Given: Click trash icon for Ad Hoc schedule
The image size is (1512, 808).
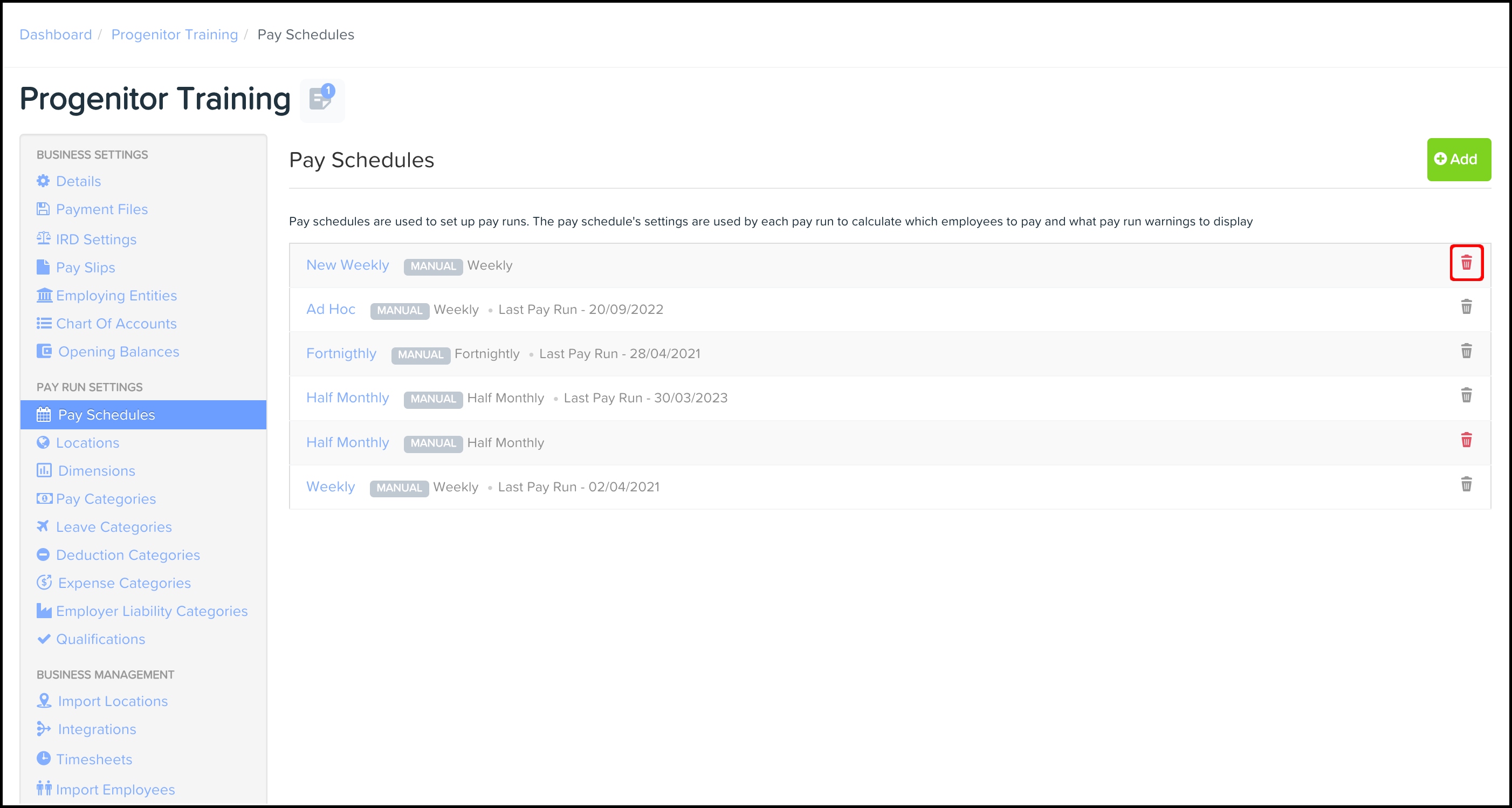Looking at the screenshot, I should pyautogui.click(x=1466, y=307).
